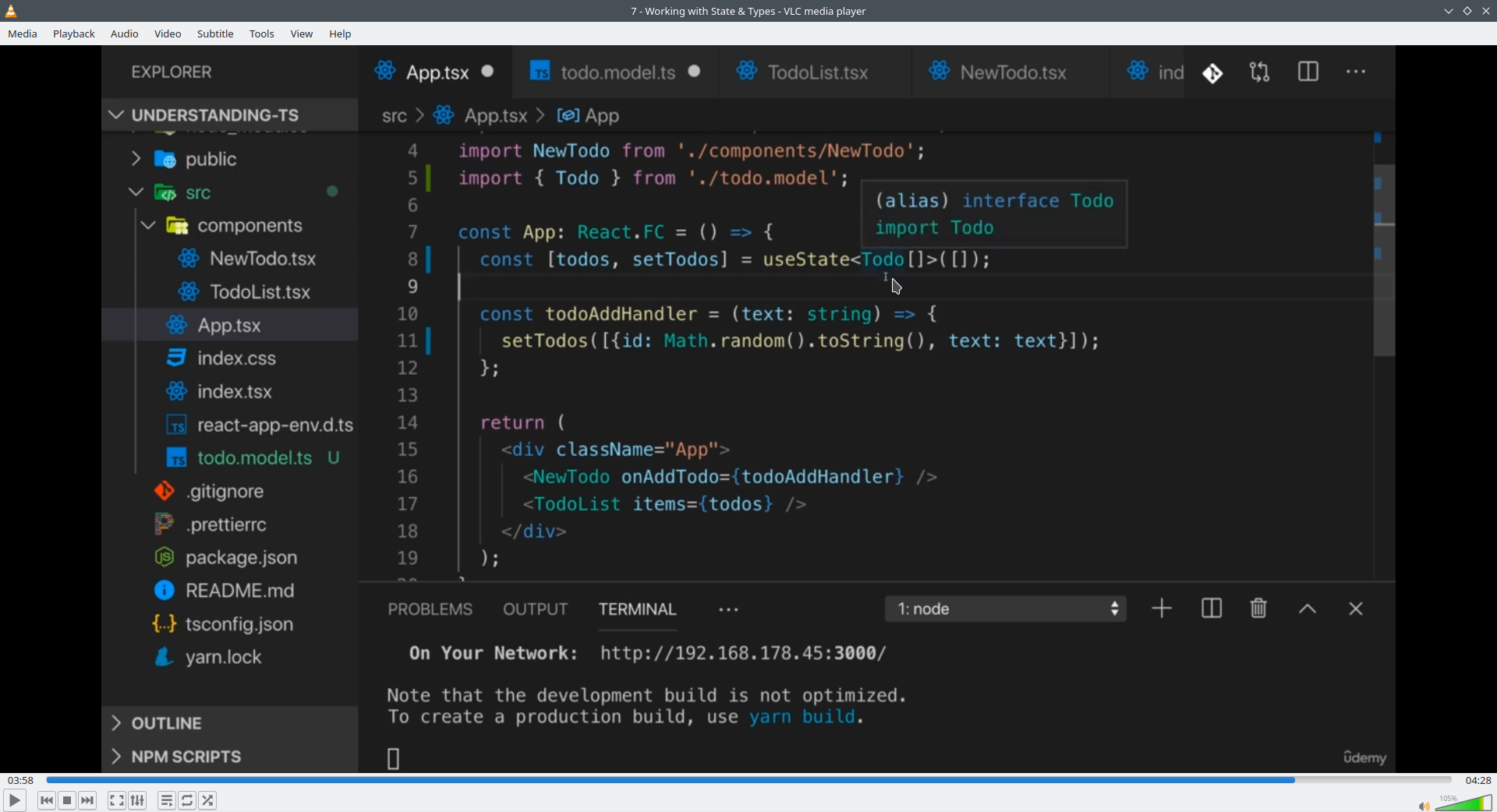Click the source control diamond icon

[1213, 73]
